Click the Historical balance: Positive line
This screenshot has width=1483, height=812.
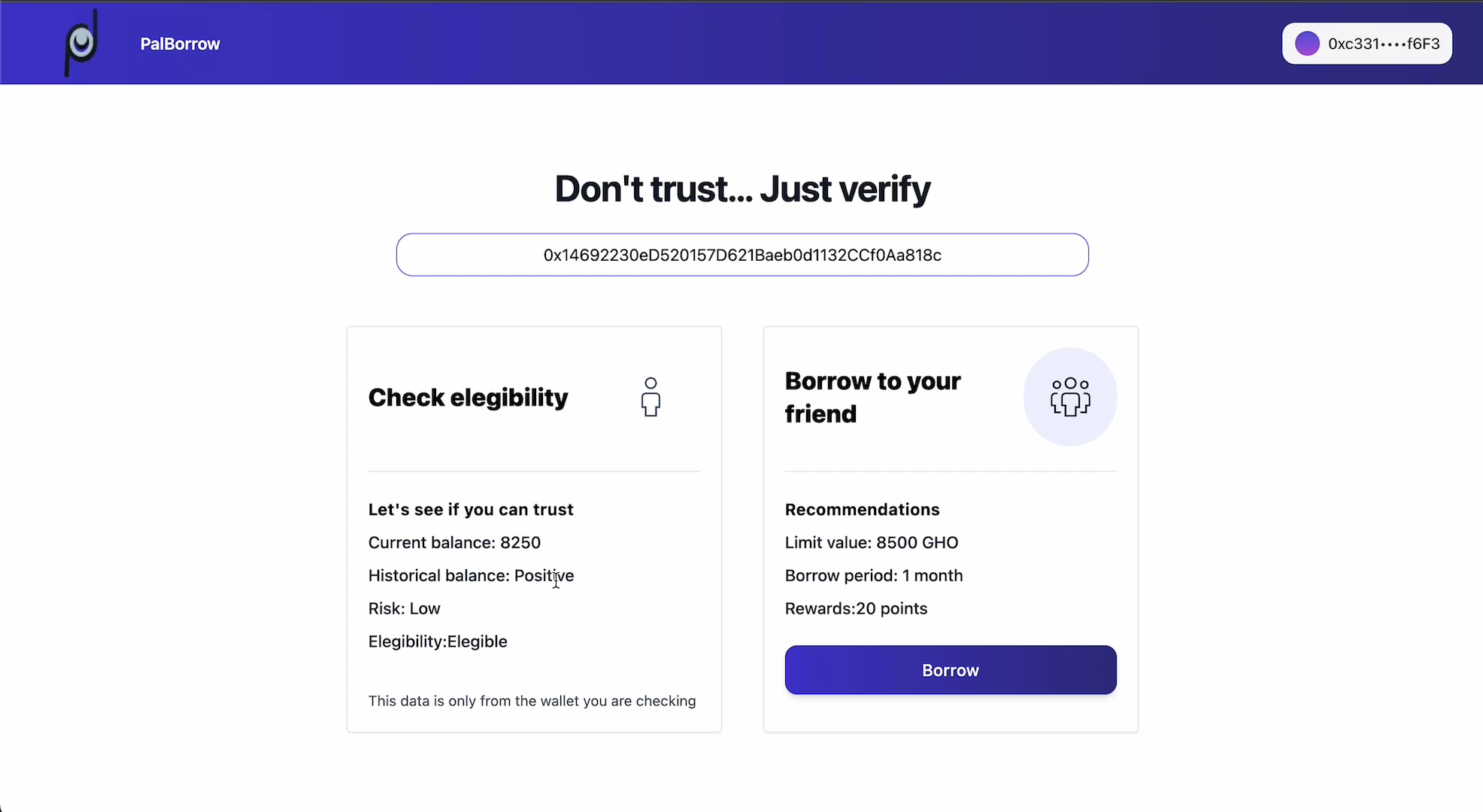pos(471,576)
